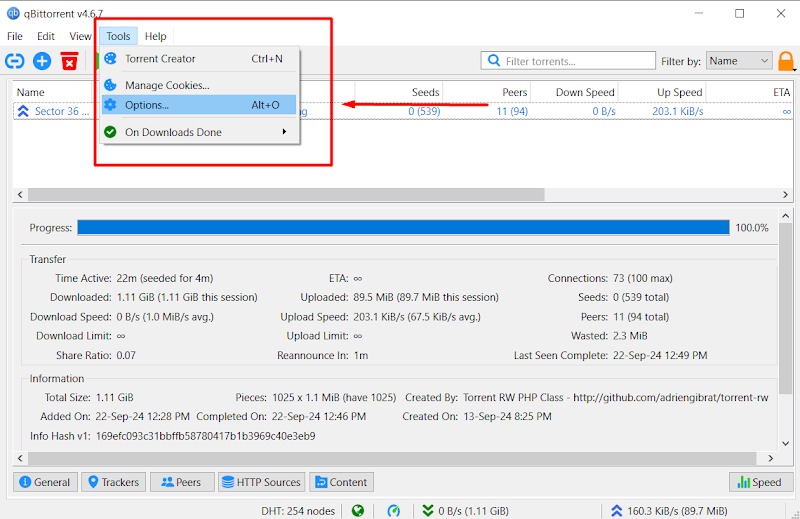Click the 0 (539) seeds cell

point(424,111)
